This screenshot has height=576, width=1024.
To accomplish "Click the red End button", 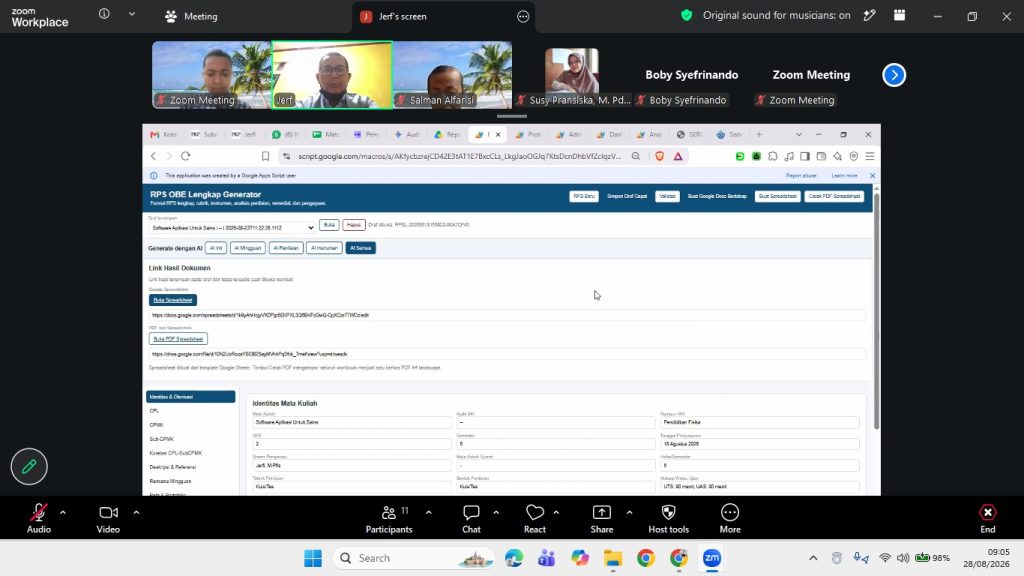I will coord(987,519).
